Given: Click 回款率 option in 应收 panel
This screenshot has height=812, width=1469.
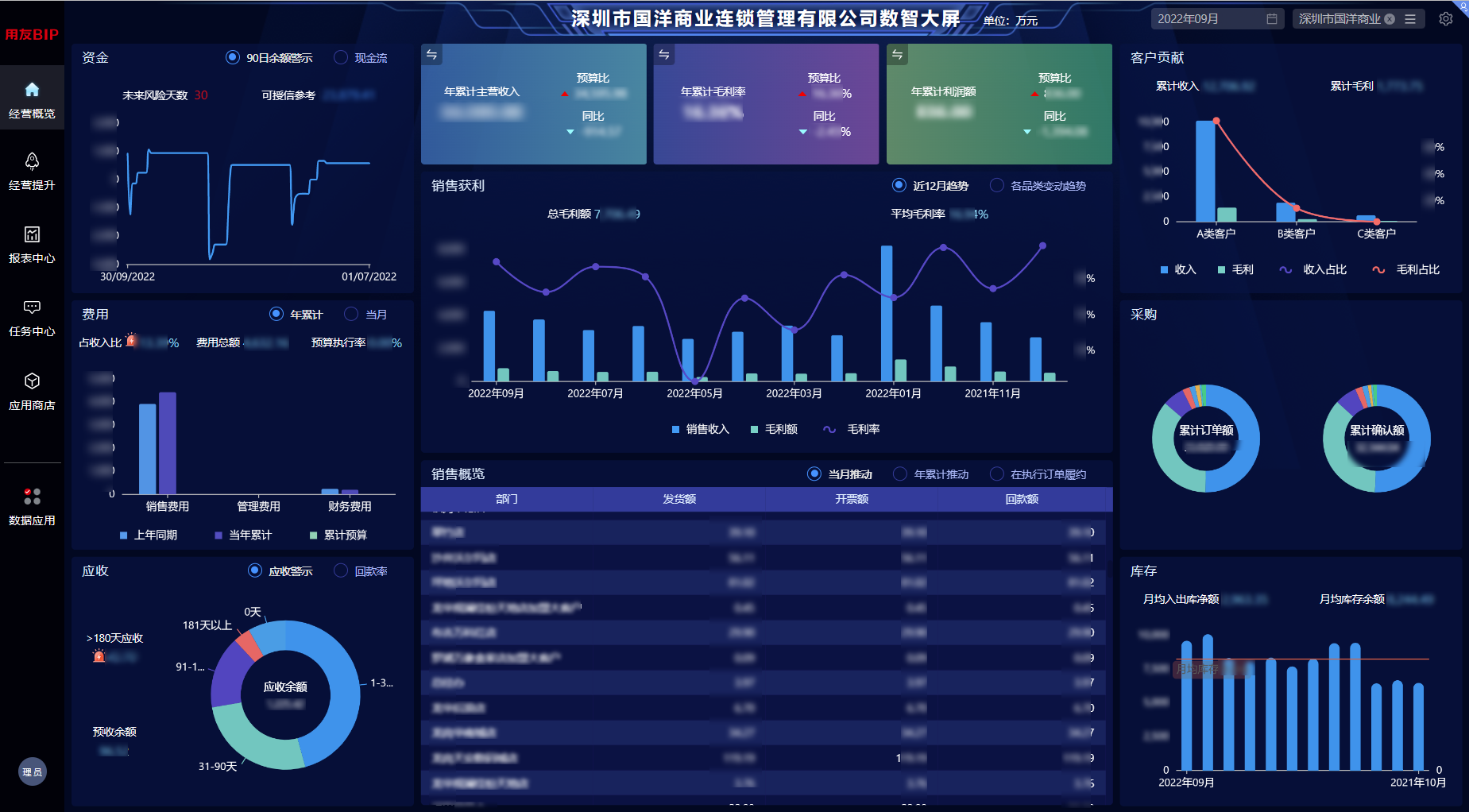Looking at the screenshot, I should [x=341, y=570].
